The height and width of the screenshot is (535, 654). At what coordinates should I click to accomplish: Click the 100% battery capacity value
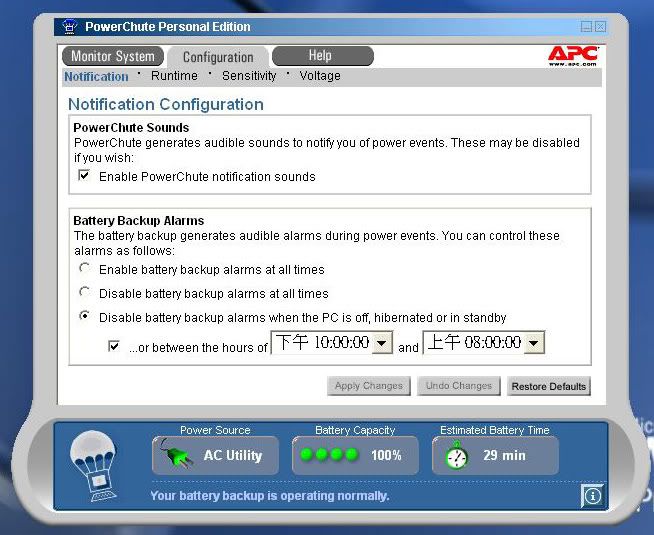386,455
